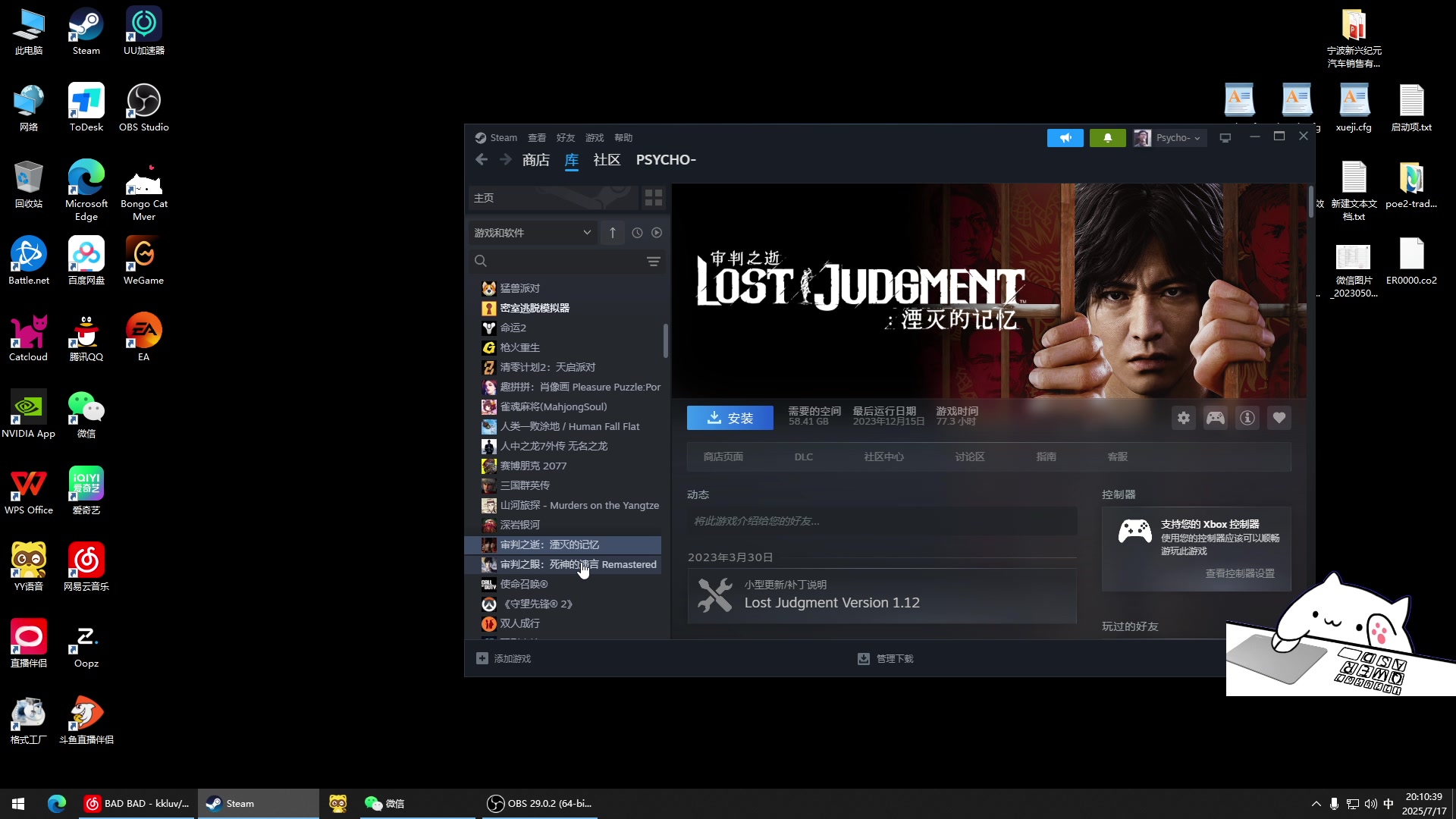Click the taskbar microphone tray icon
Image resolution: width=1456 pixels, height=819 pixels.
click(1334, 804)
